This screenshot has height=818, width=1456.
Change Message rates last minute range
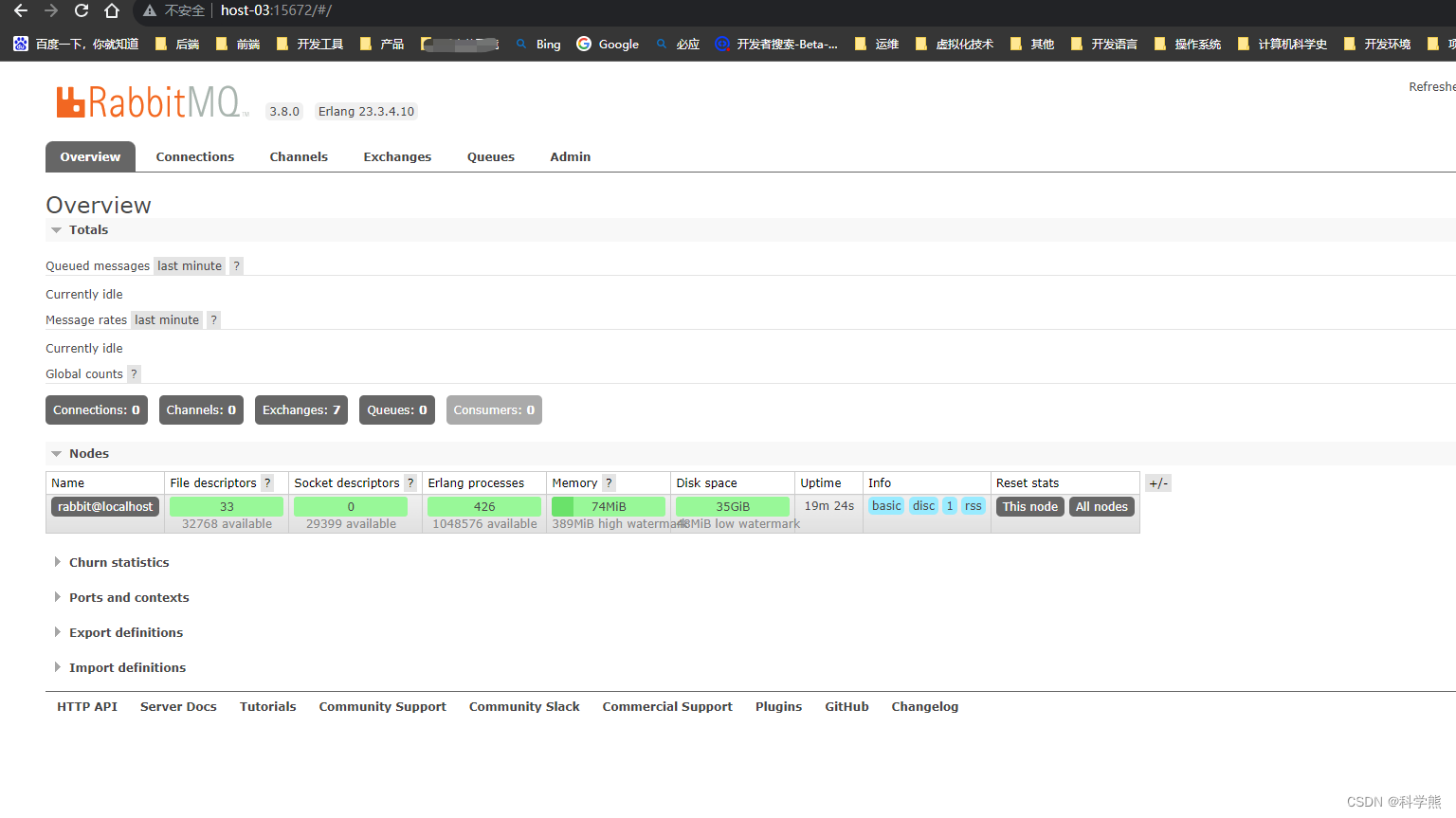tap(167, 319)
